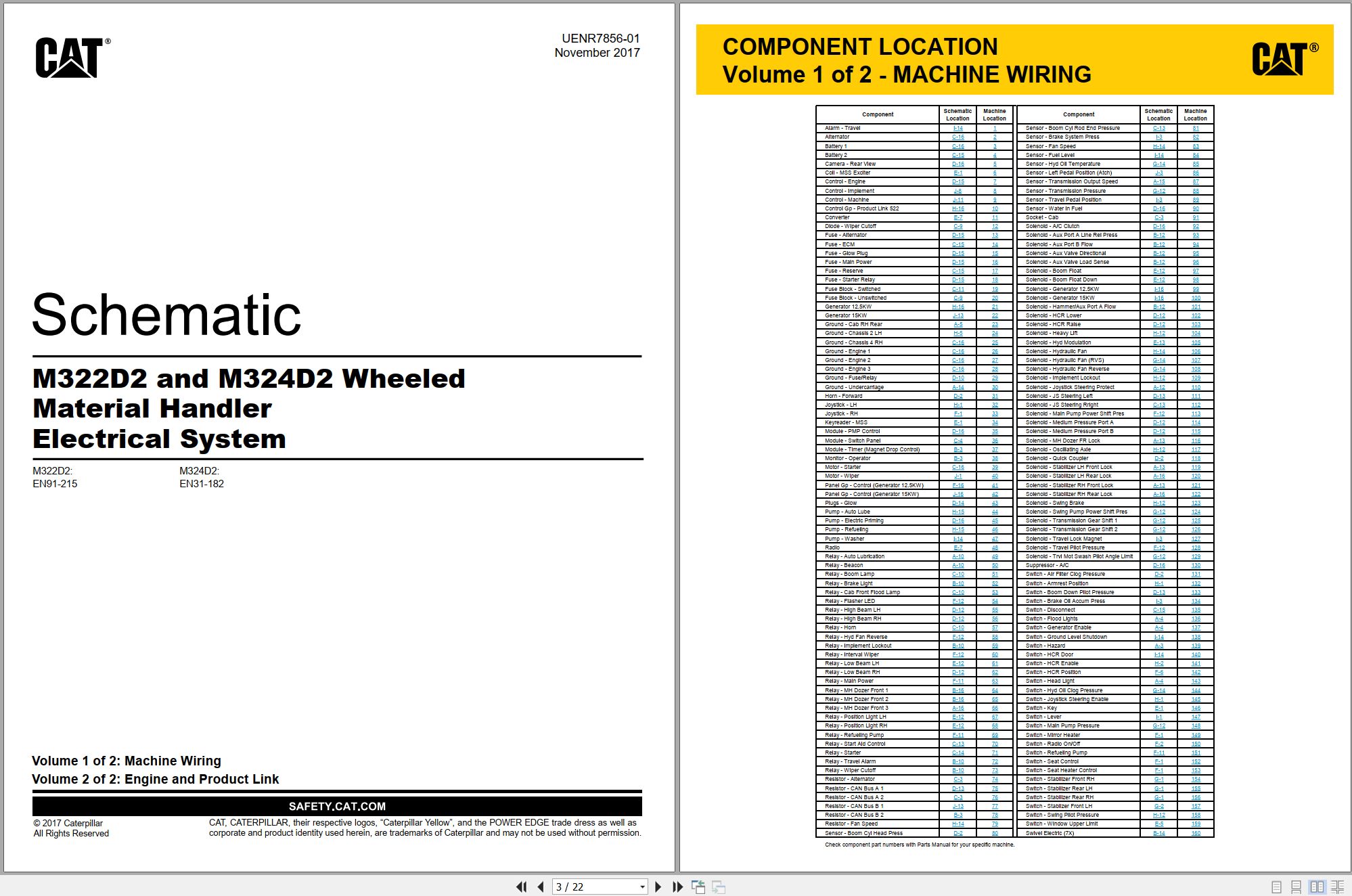Open machine location 12 for Diode - Wiper Cutoff

coord(994,226)
